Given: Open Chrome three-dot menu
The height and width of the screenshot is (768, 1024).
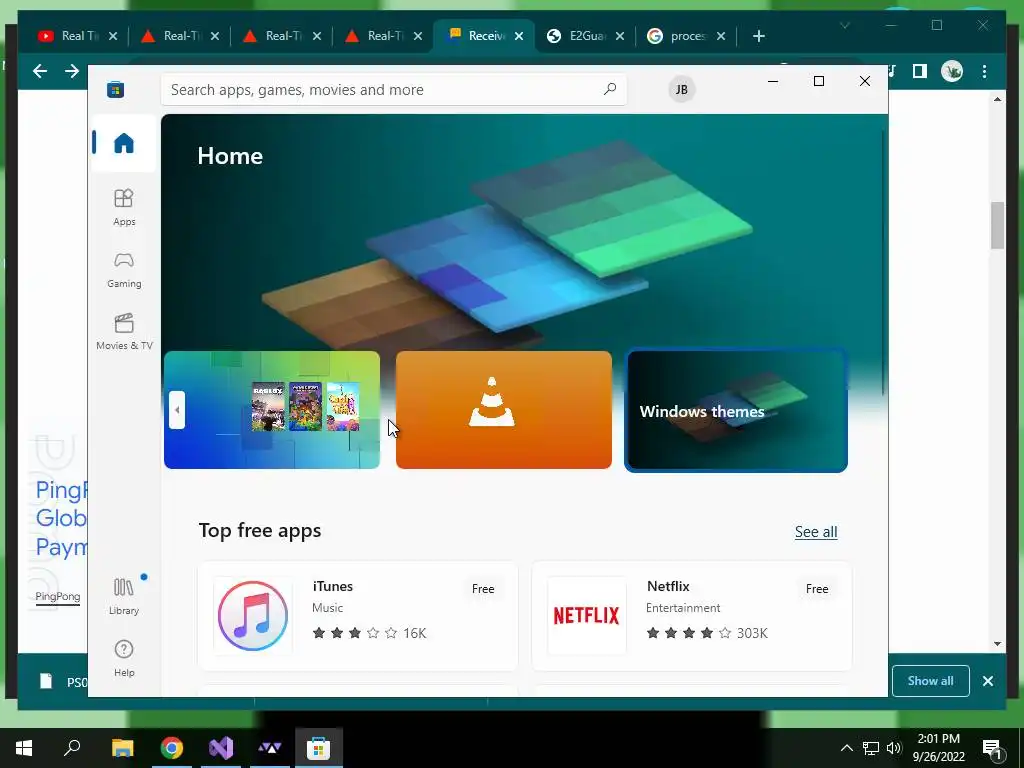Looking at the screenshot, I should click(x=984, y=71).
